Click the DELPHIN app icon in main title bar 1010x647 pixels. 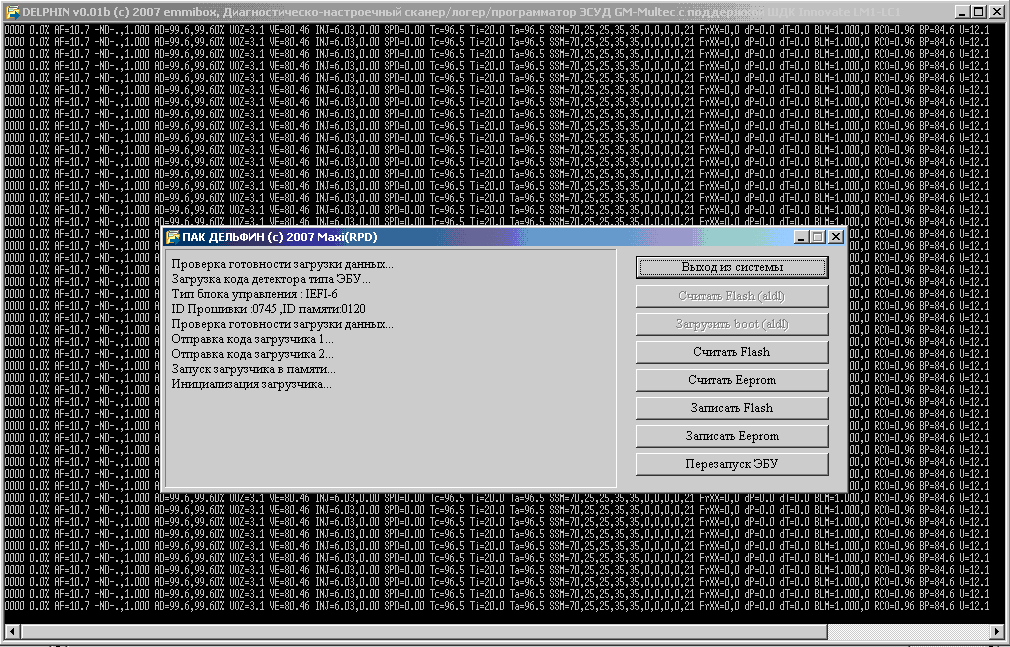[x=13, y=11]
